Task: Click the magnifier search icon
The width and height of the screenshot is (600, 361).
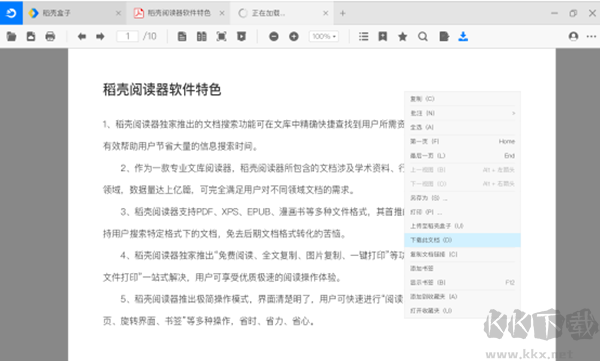Action: click(423, 36)
